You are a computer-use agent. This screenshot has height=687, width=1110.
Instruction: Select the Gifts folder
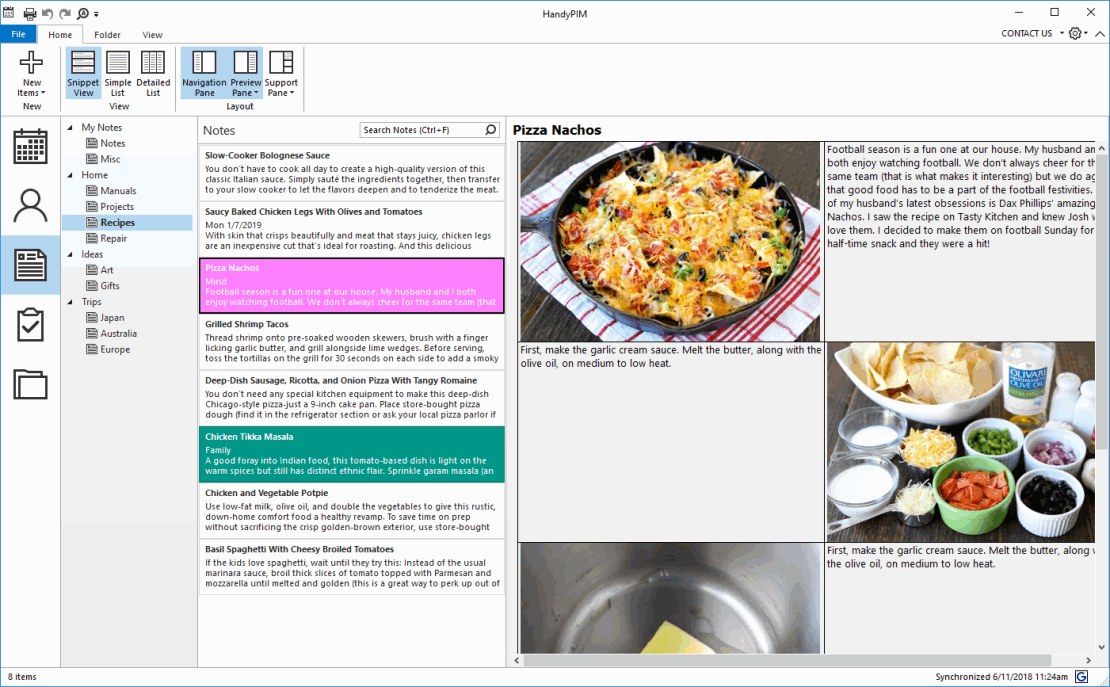pyautogui.click(x=103, y=285)
